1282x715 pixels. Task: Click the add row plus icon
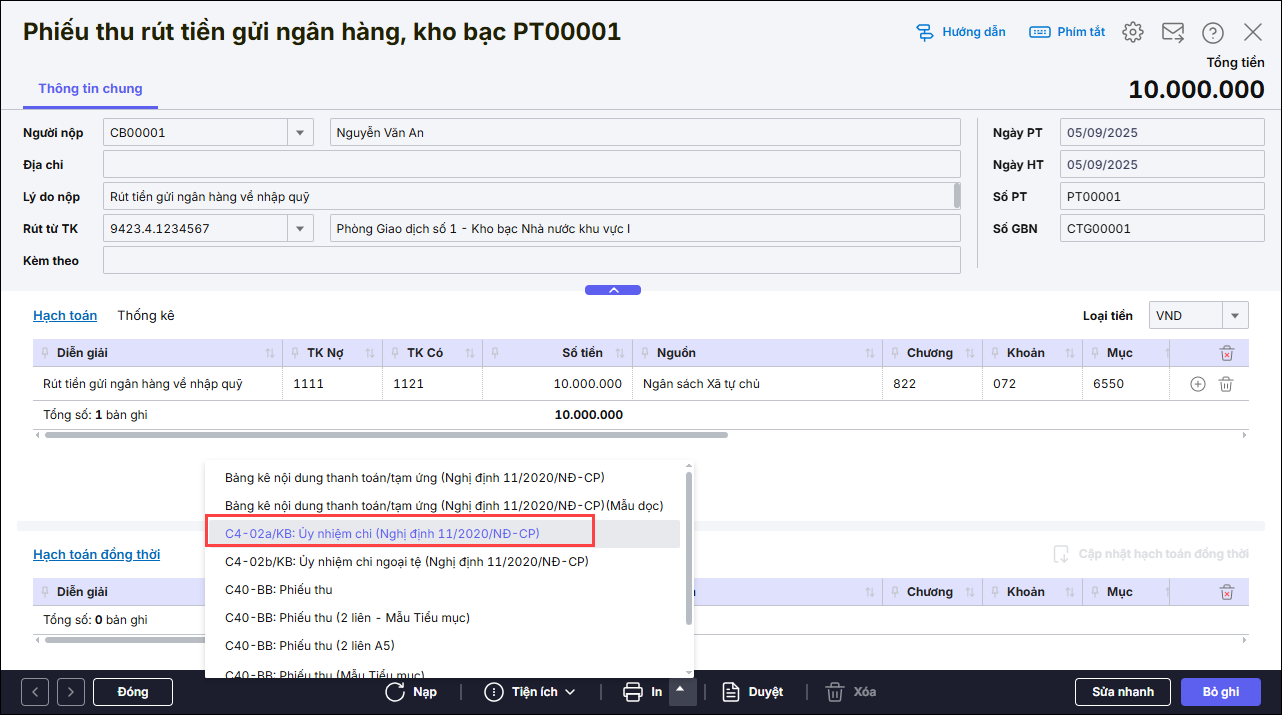(1197, 384)
